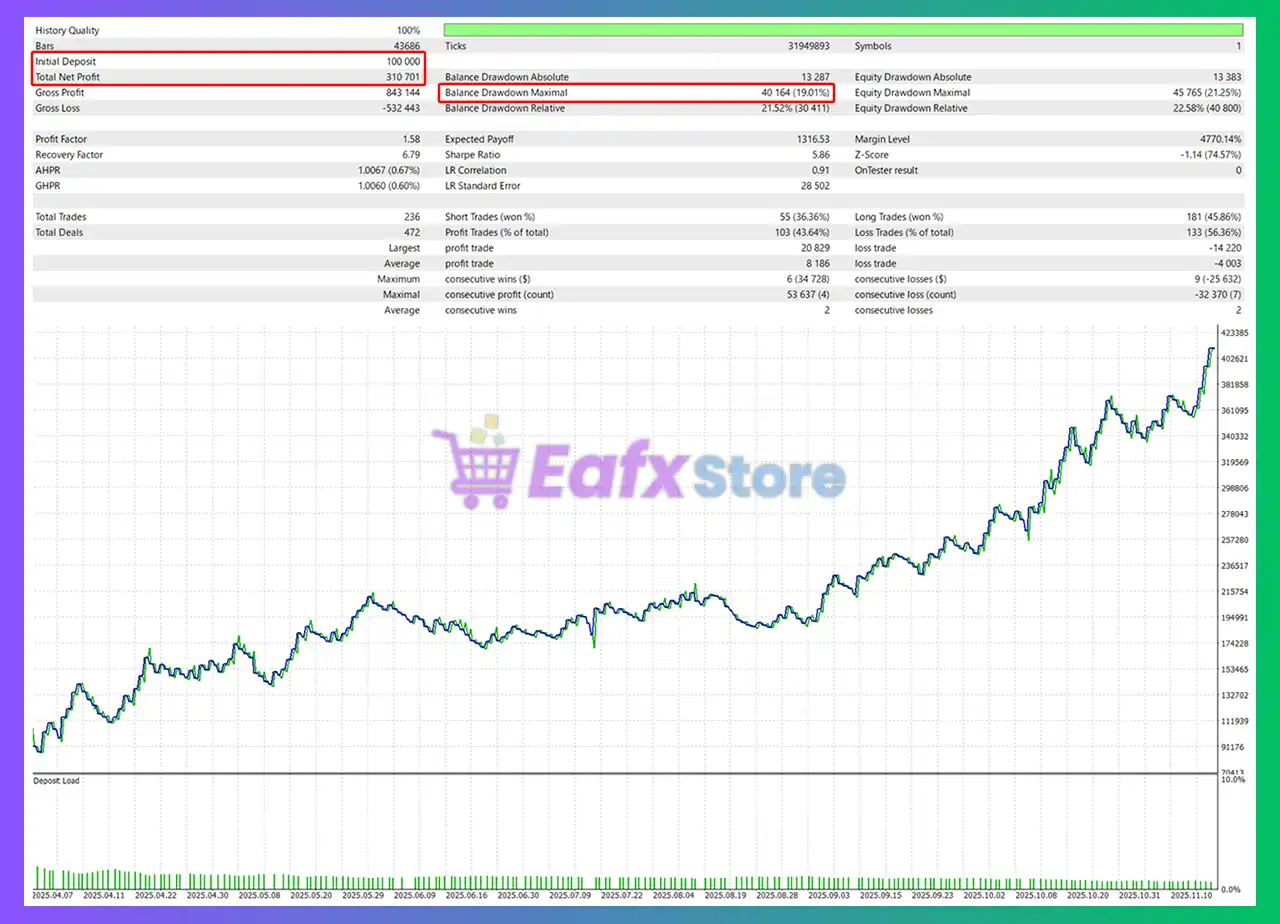Select the Total Net Profit label
Viewport: 1280px width, 924px height.
(x=67, y=77)
